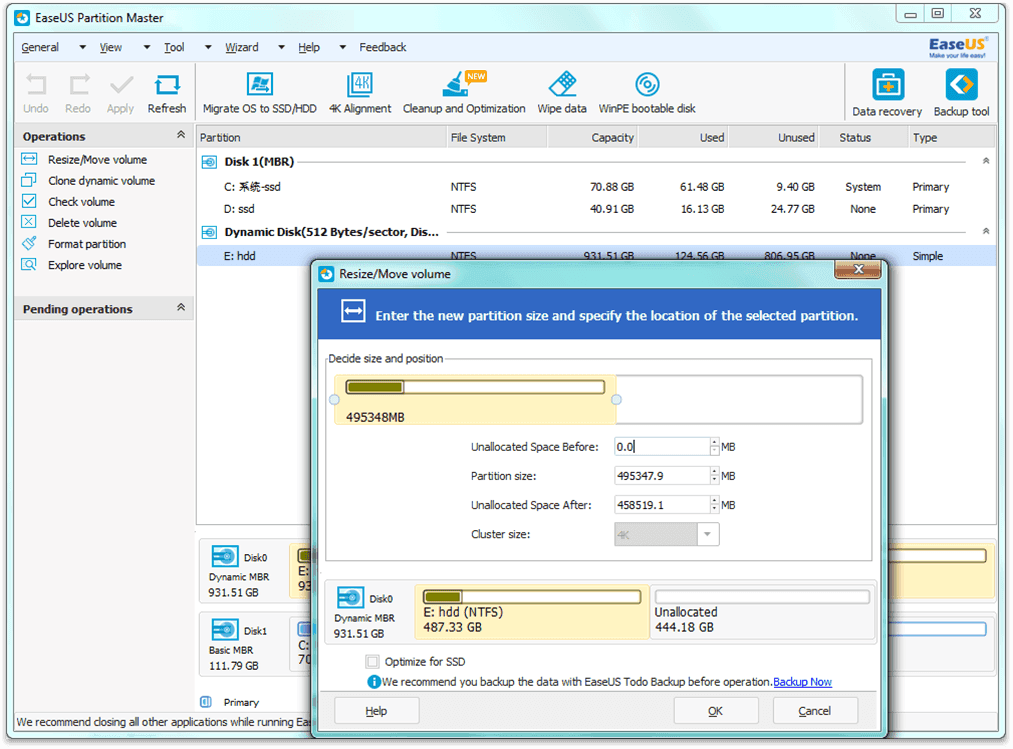
Task: Enable the Optimize for SSD checkbox
Action: point(372,662)
